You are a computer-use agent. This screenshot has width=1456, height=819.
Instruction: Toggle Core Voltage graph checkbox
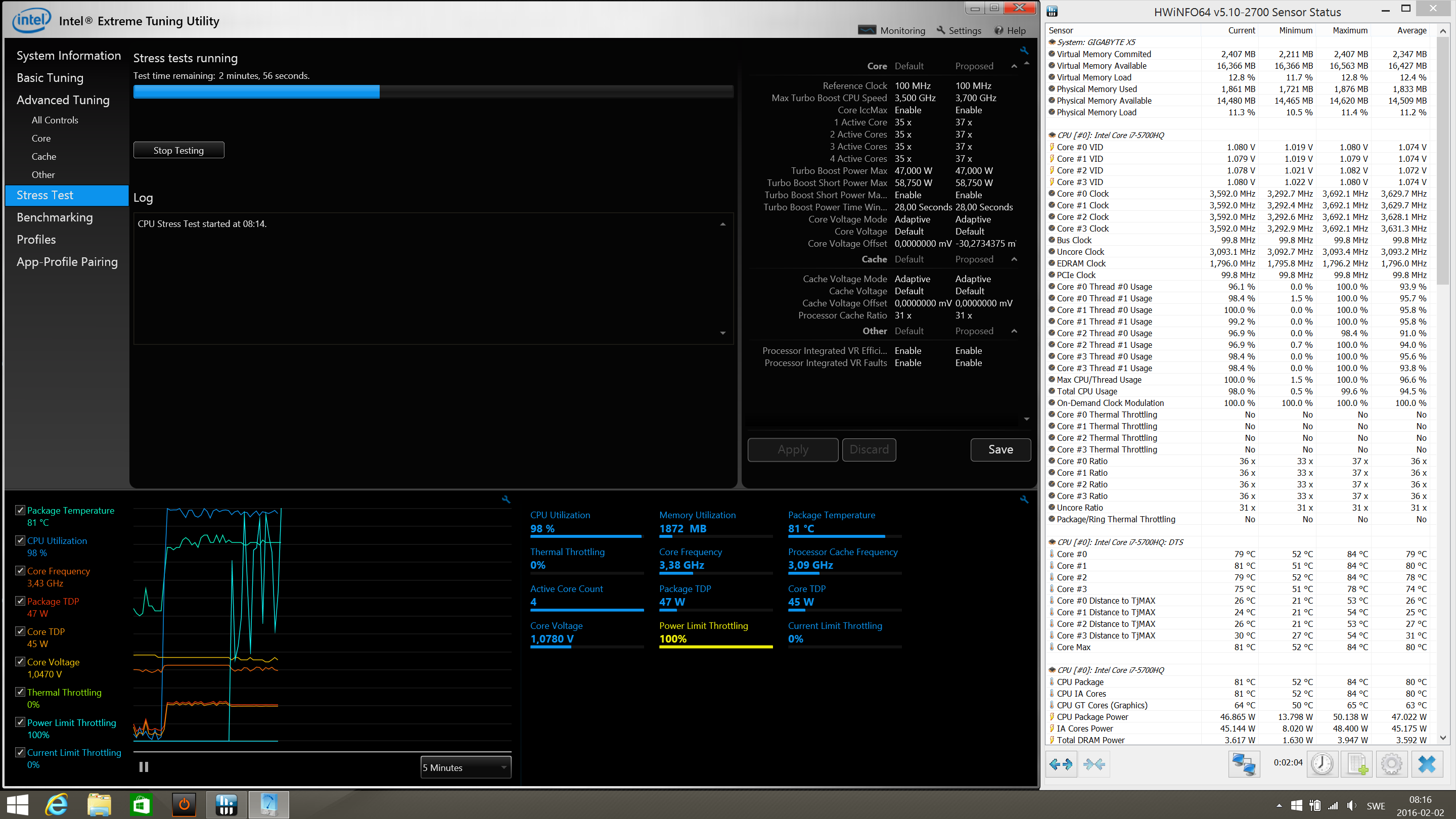(x=20, y=661)
